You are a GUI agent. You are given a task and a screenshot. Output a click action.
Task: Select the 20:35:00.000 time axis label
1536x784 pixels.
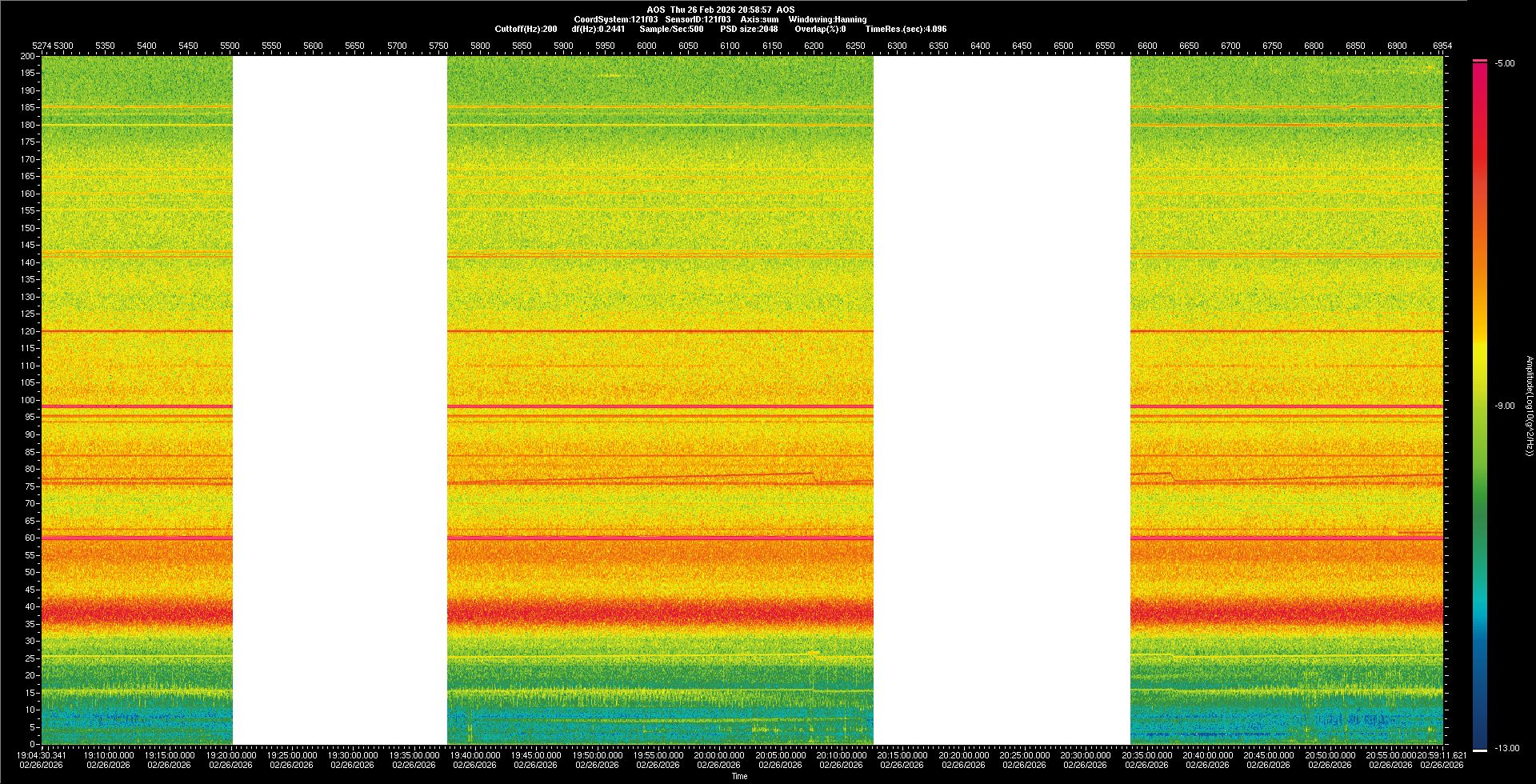[1146, 755]
